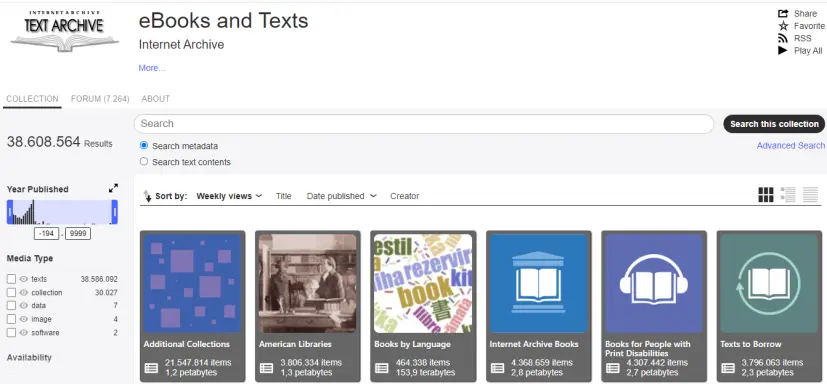This screenshot has height=384, width=827.
Task: Check the image media type box
Action: click(11, 319)
